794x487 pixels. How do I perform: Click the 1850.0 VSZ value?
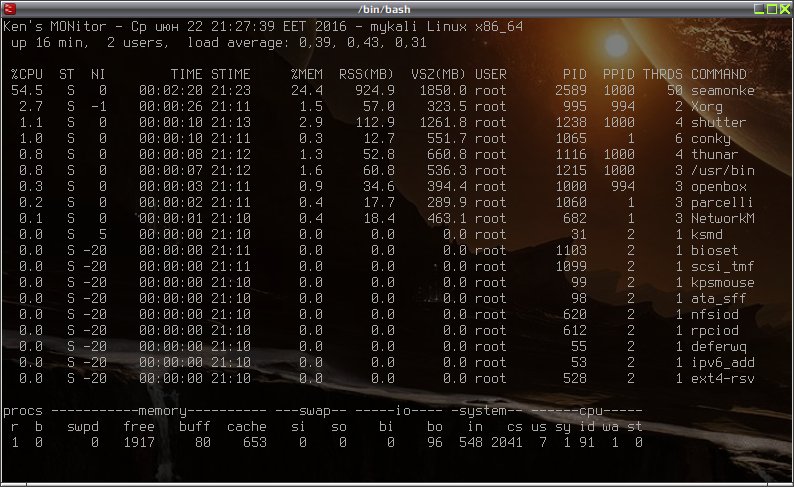point(443,91)
